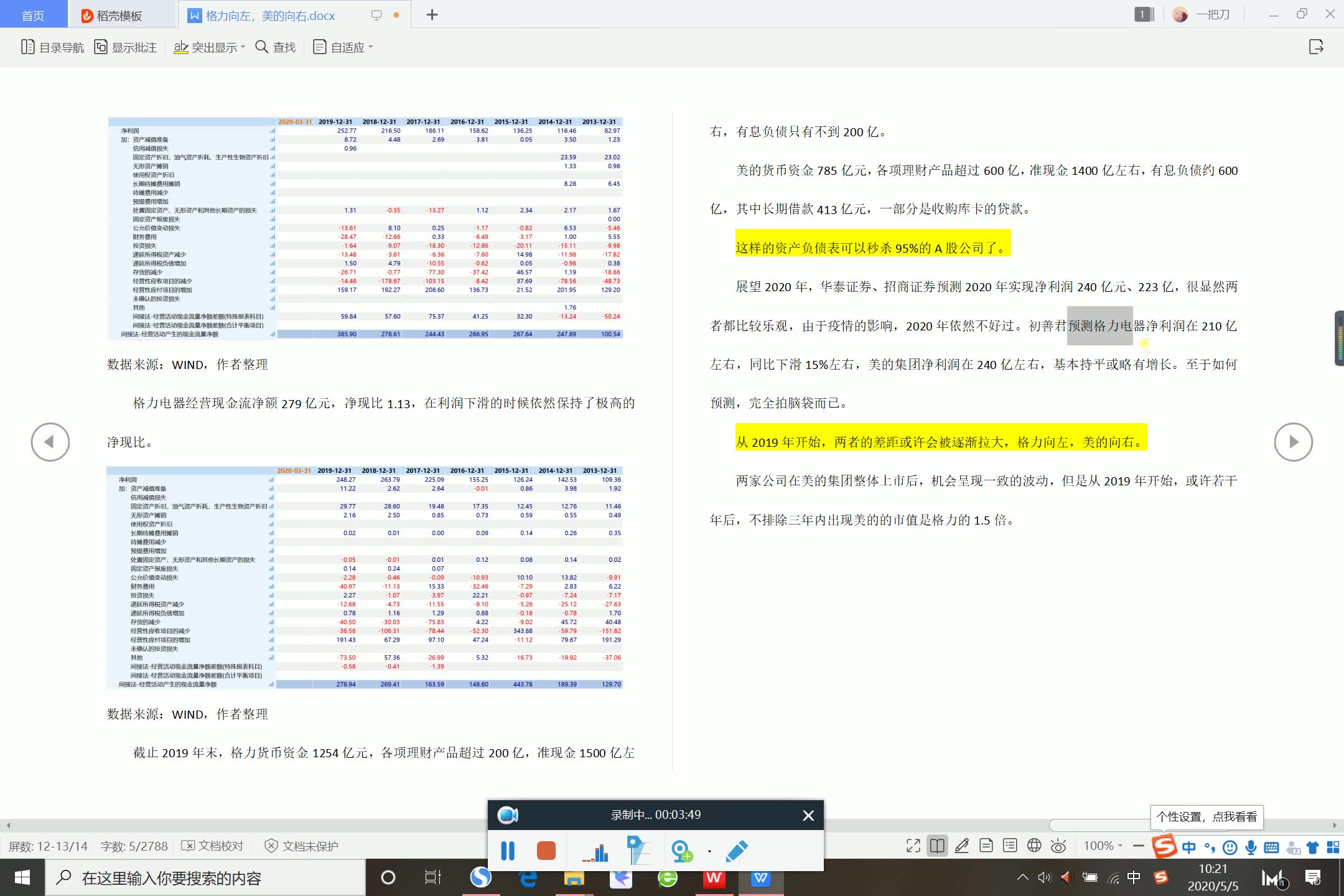Open the 100% zoom level dropdown
The height and width of the screenshot is (896, 1344).
[1103, 846]
